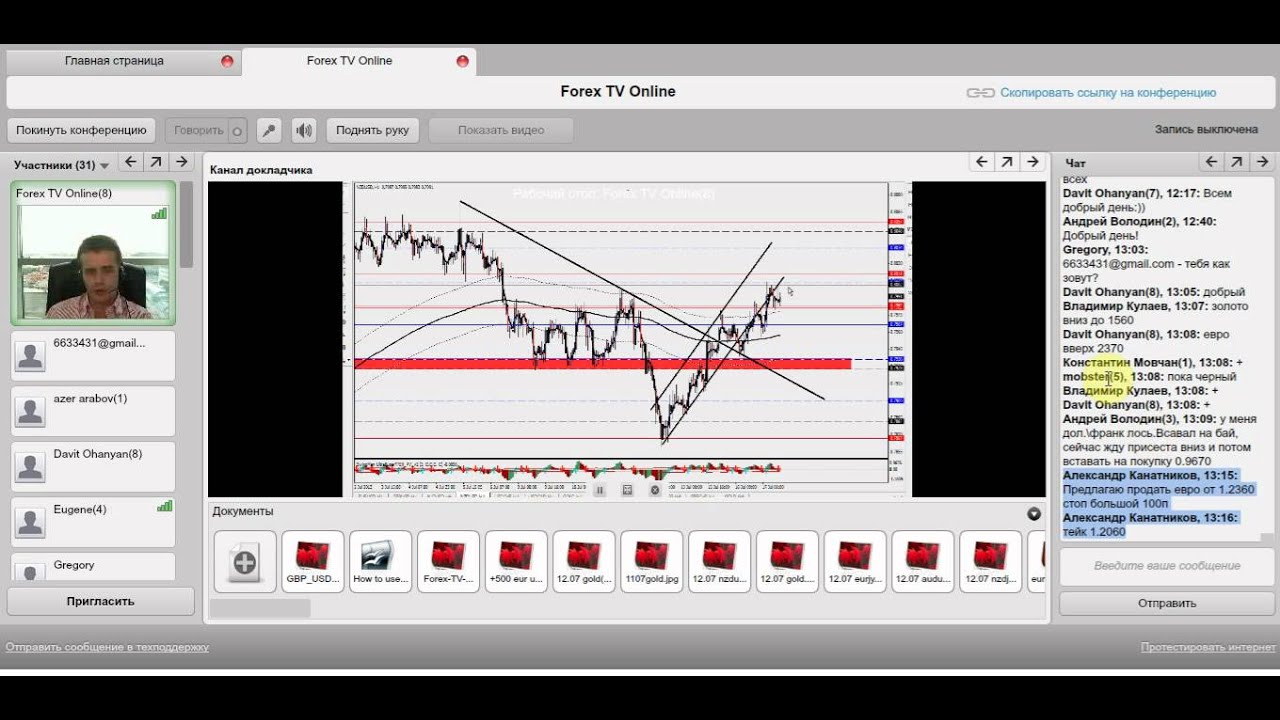Select participant Davit Ohanyan(8) in list

point(93,466)
